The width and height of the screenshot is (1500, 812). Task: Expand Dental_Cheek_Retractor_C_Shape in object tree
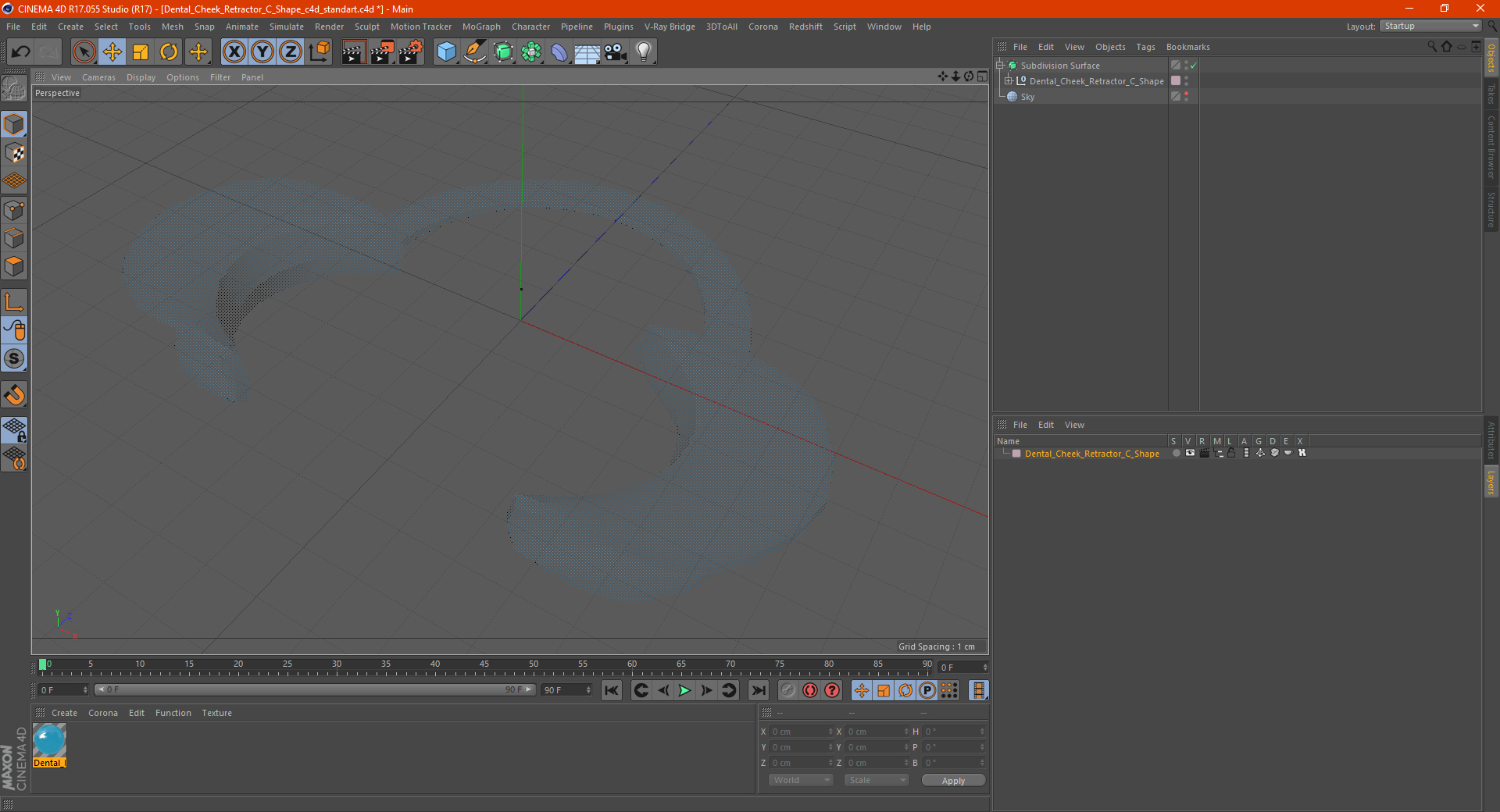coord(1009,80)
